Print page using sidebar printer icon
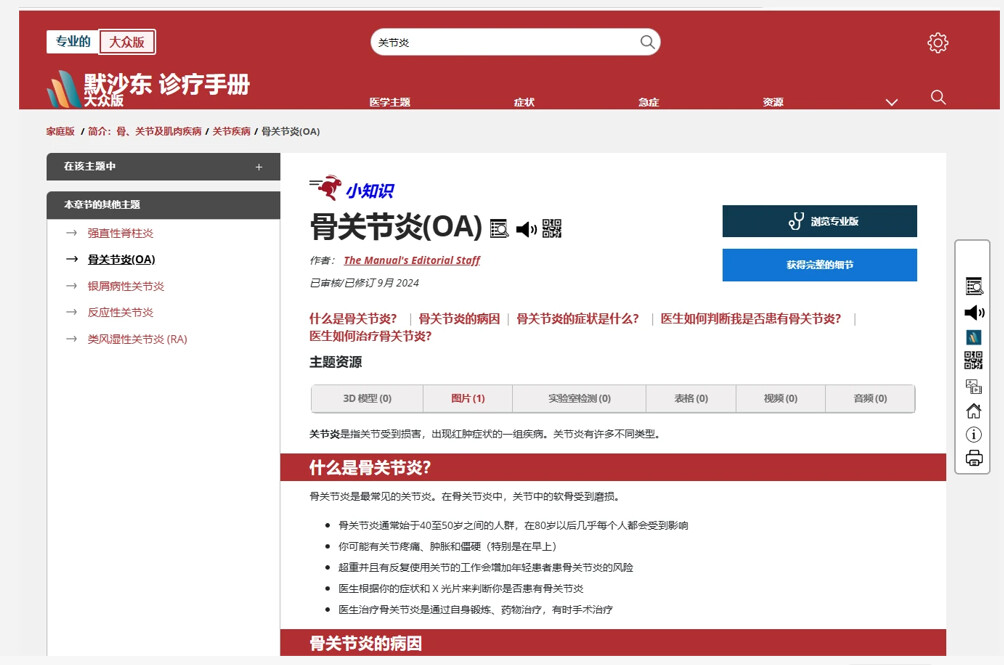1004x665 pixels. point(974,458)
